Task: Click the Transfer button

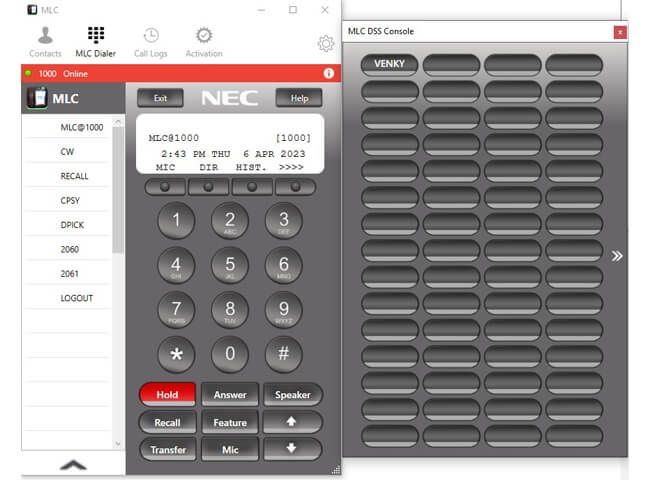Action: 167,449
